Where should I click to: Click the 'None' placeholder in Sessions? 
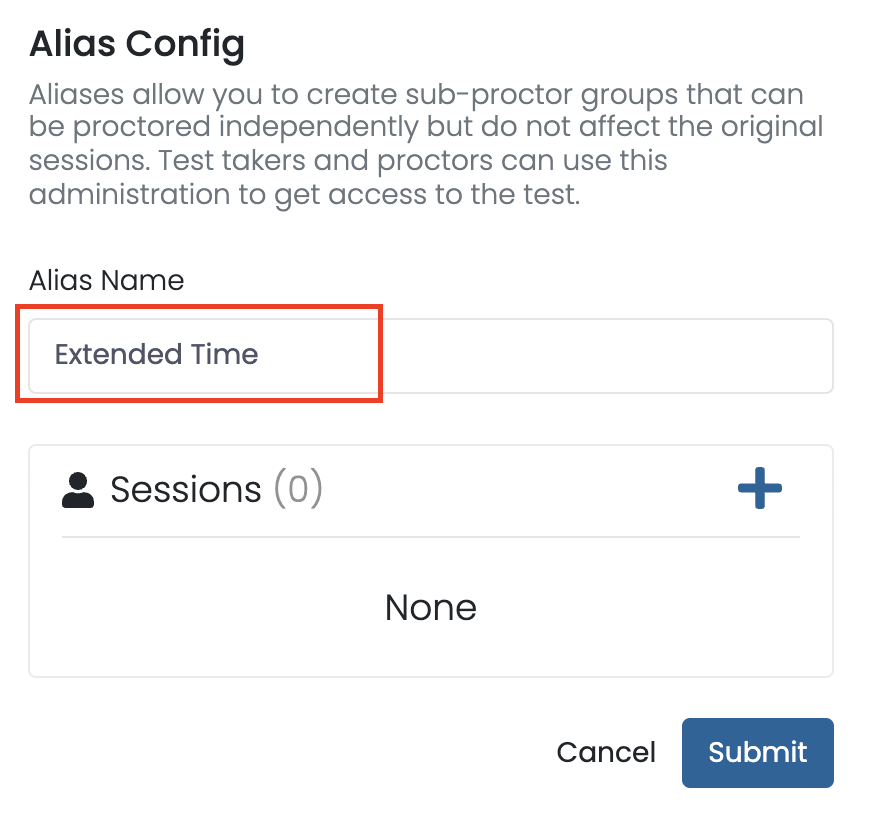coord(430,607)
